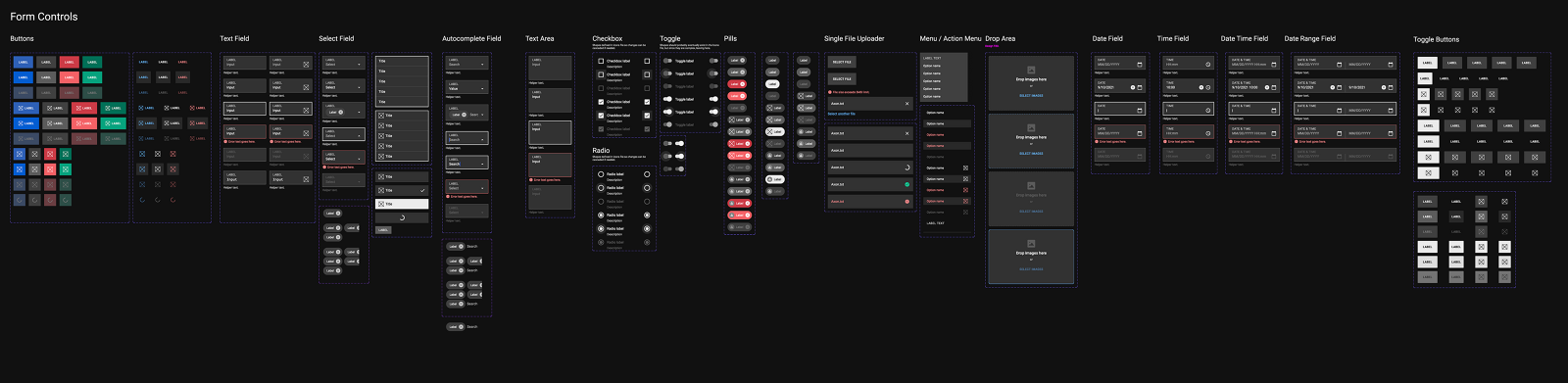Switch on the first Toggle label switch
The width and height of the screenshot is (1568, 383).
[x=667, y=61]
